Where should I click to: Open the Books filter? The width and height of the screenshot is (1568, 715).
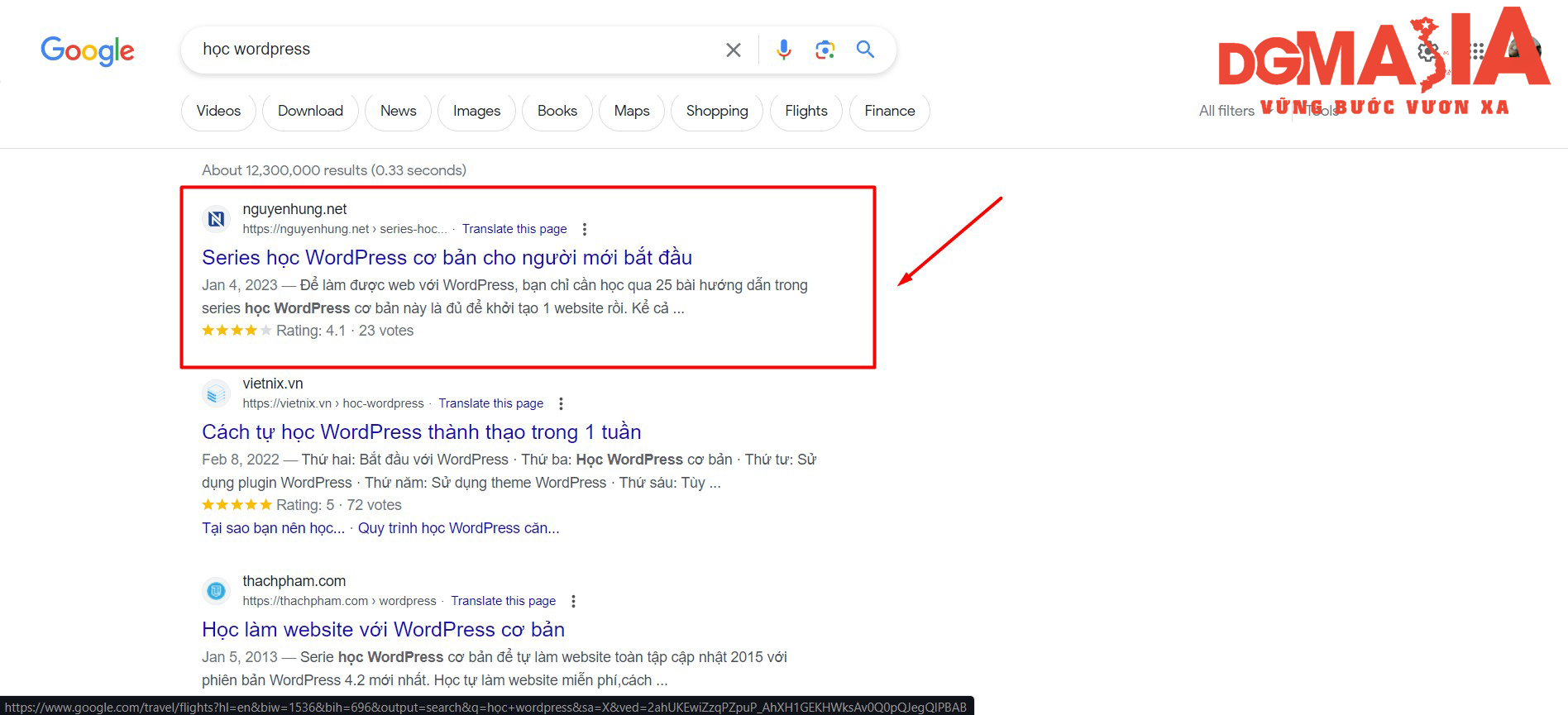[x=557, y=111]
